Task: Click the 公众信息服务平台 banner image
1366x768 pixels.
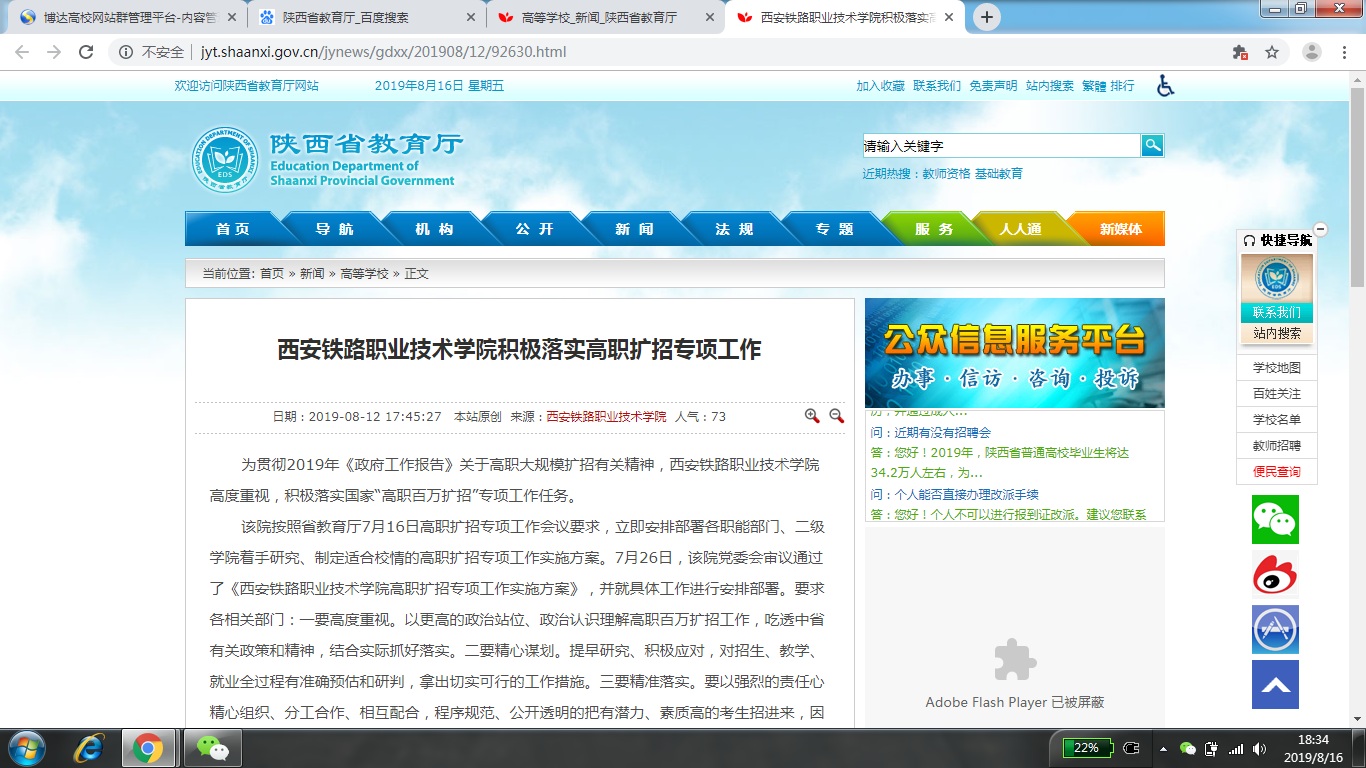Action: (1014, 353)
